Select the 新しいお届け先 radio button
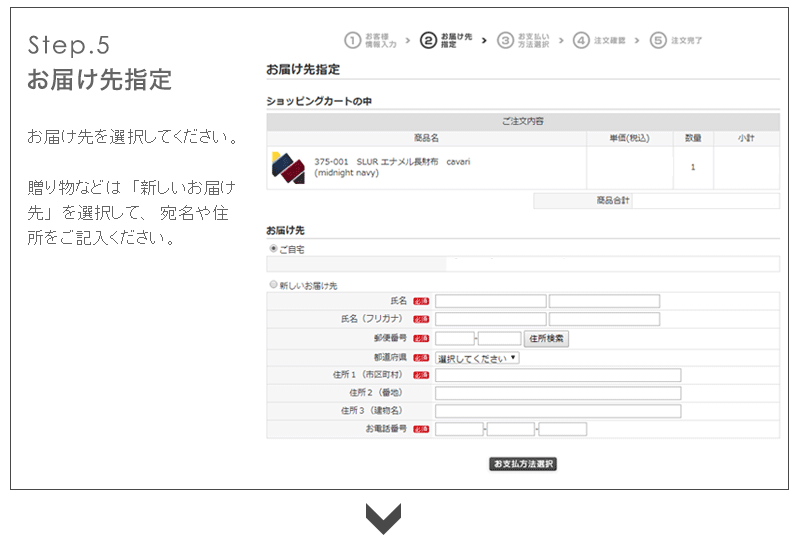 [x=273, y=285]
